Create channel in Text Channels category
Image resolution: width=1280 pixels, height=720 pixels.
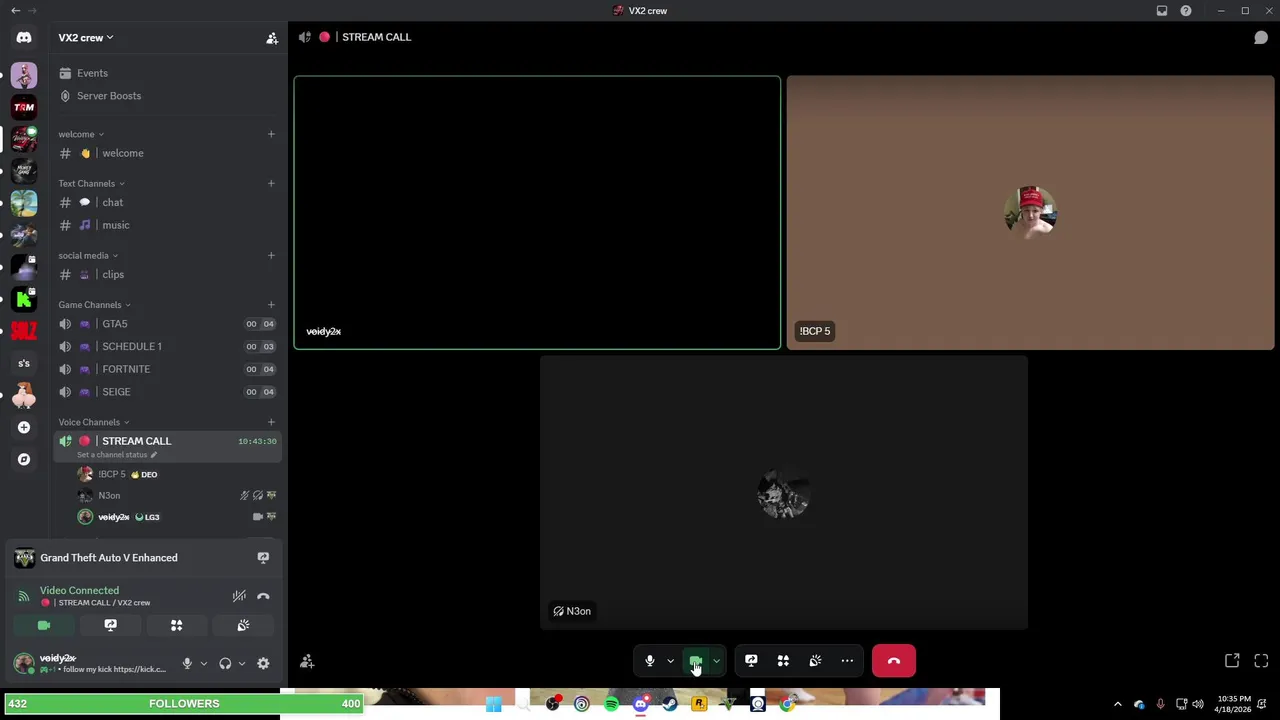pos(271,183)
